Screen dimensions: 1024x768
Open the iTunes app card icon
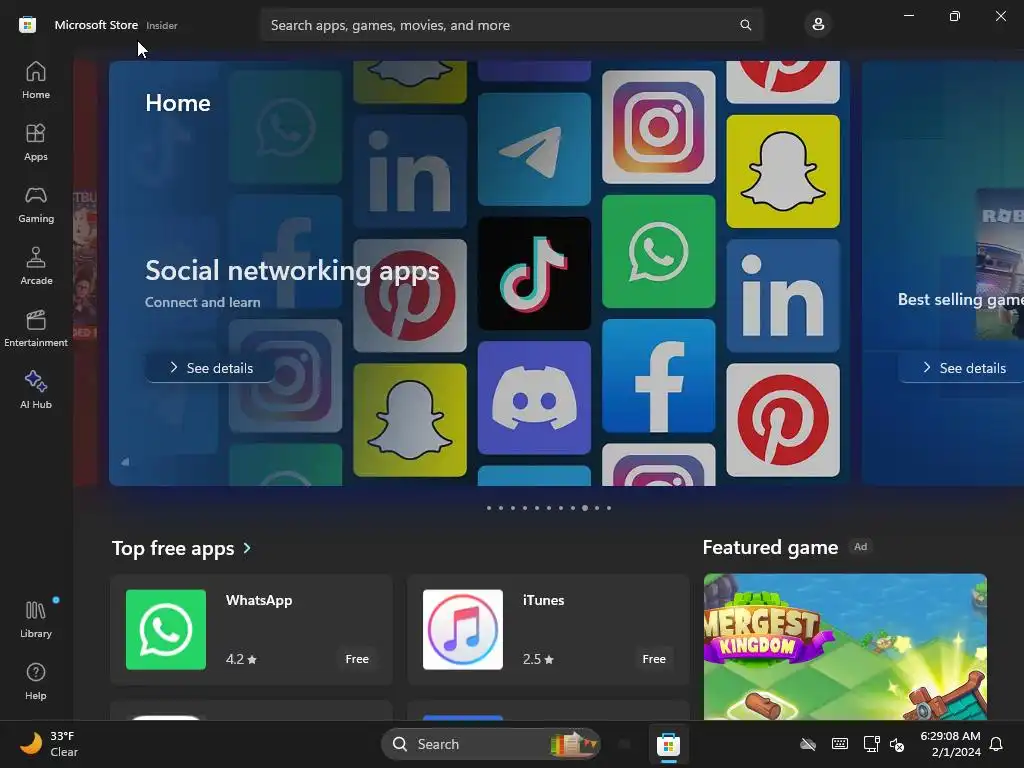pos(463,630)
